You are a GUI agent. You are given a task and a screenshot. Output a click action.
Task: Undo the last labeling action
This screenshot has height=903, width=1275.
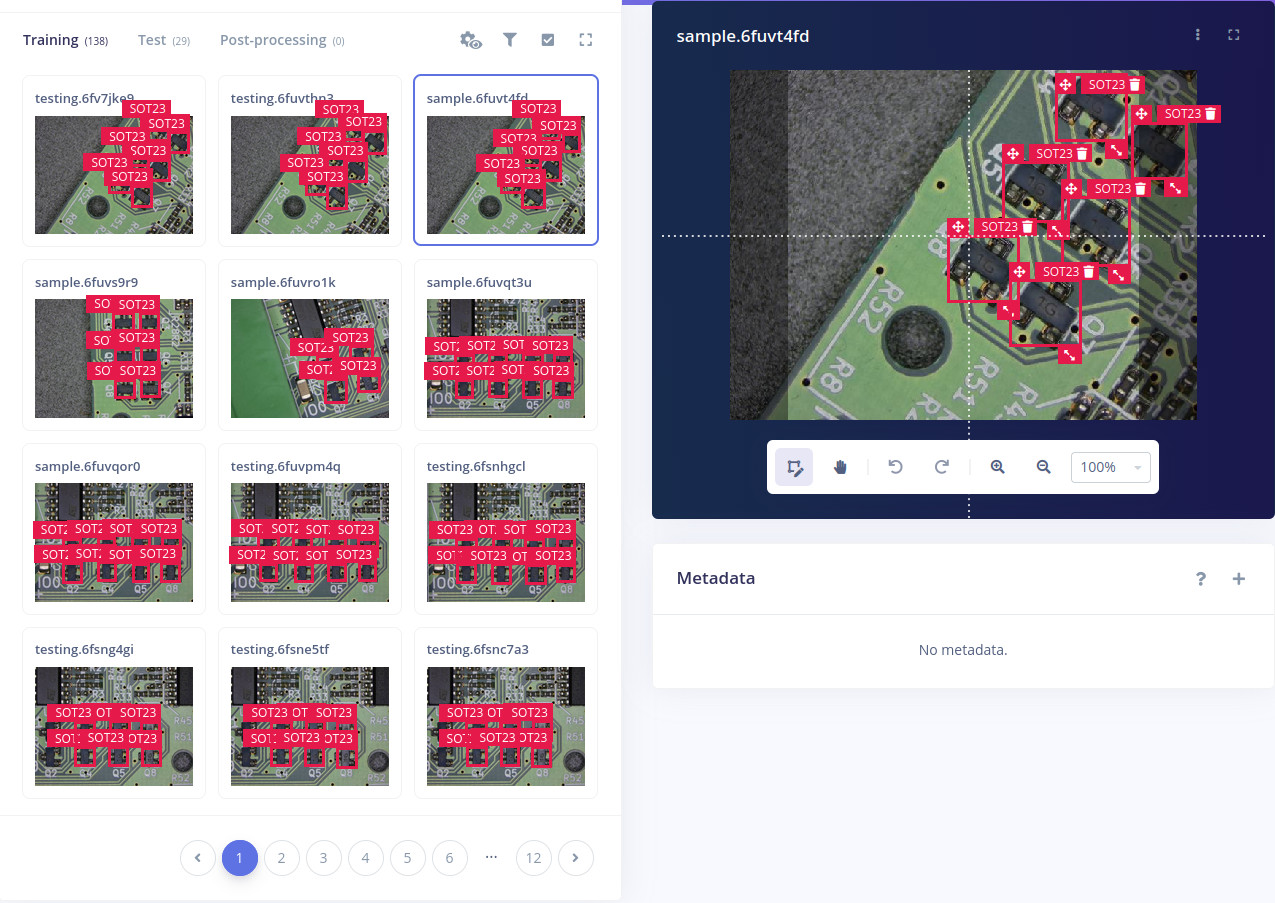tap(896, 467)
